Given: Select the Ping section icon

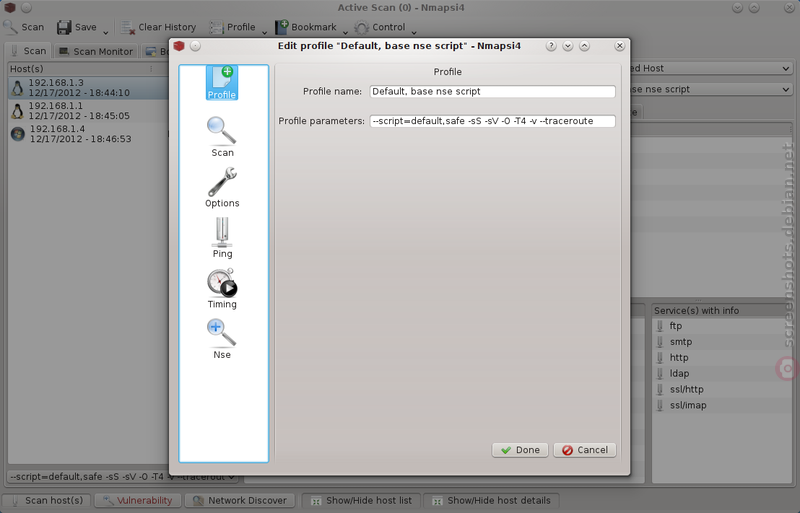Looking at the screenshot, I should [222, 238].
